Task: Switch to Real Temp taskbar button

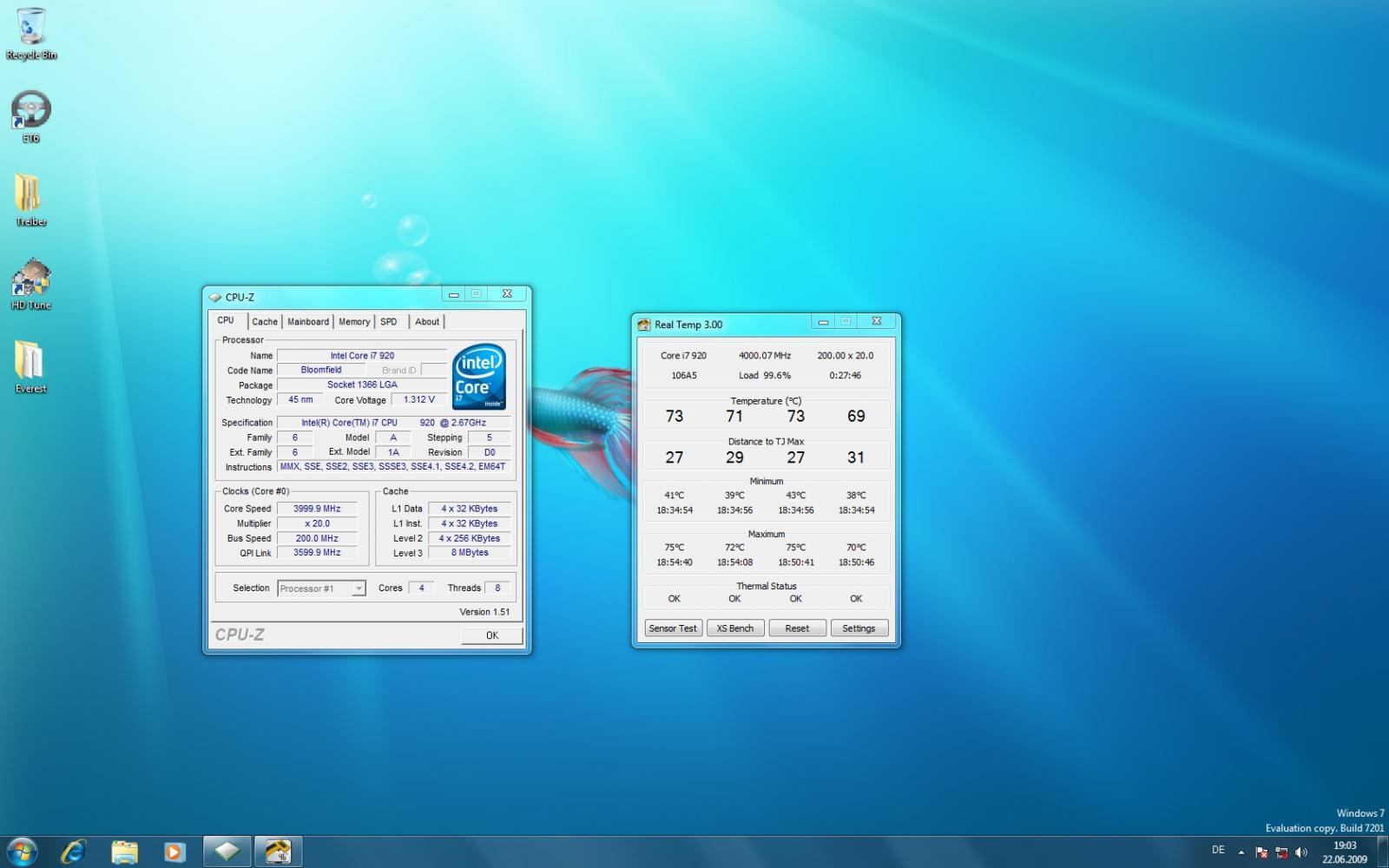Action: [x=278, y=852]
